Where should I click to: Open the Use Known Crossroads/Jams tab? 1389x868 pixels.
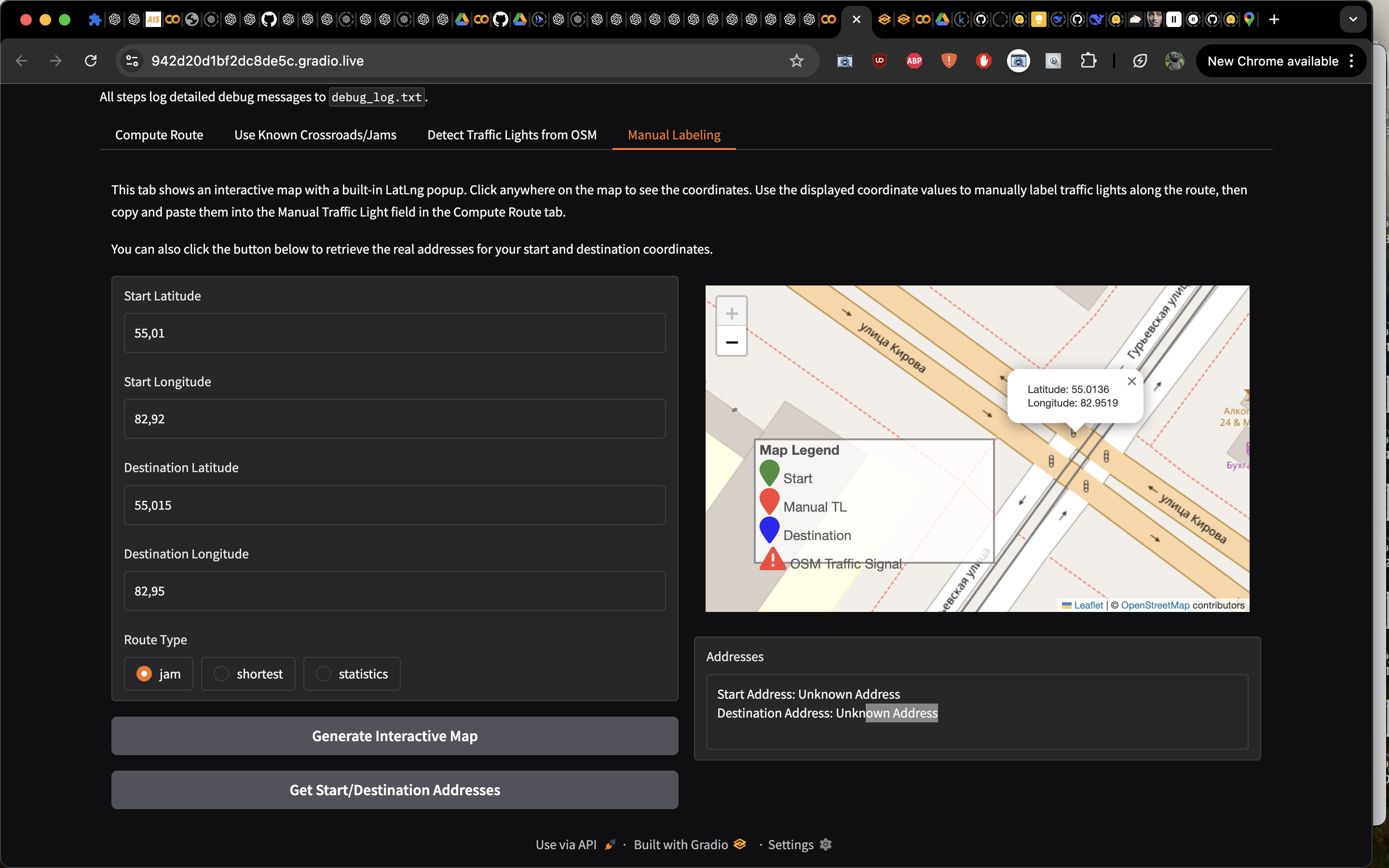pyautogui.click(x=315, y=135)
